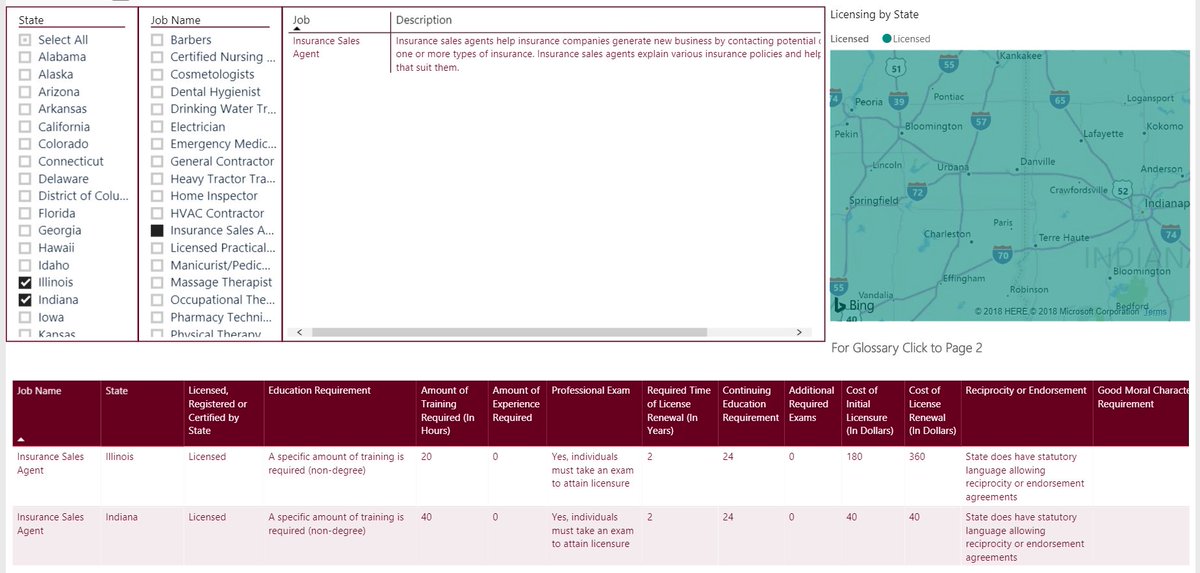
Task: Click the Bing logo on the map
Action: pyautogui.click(x=854, y=305)
